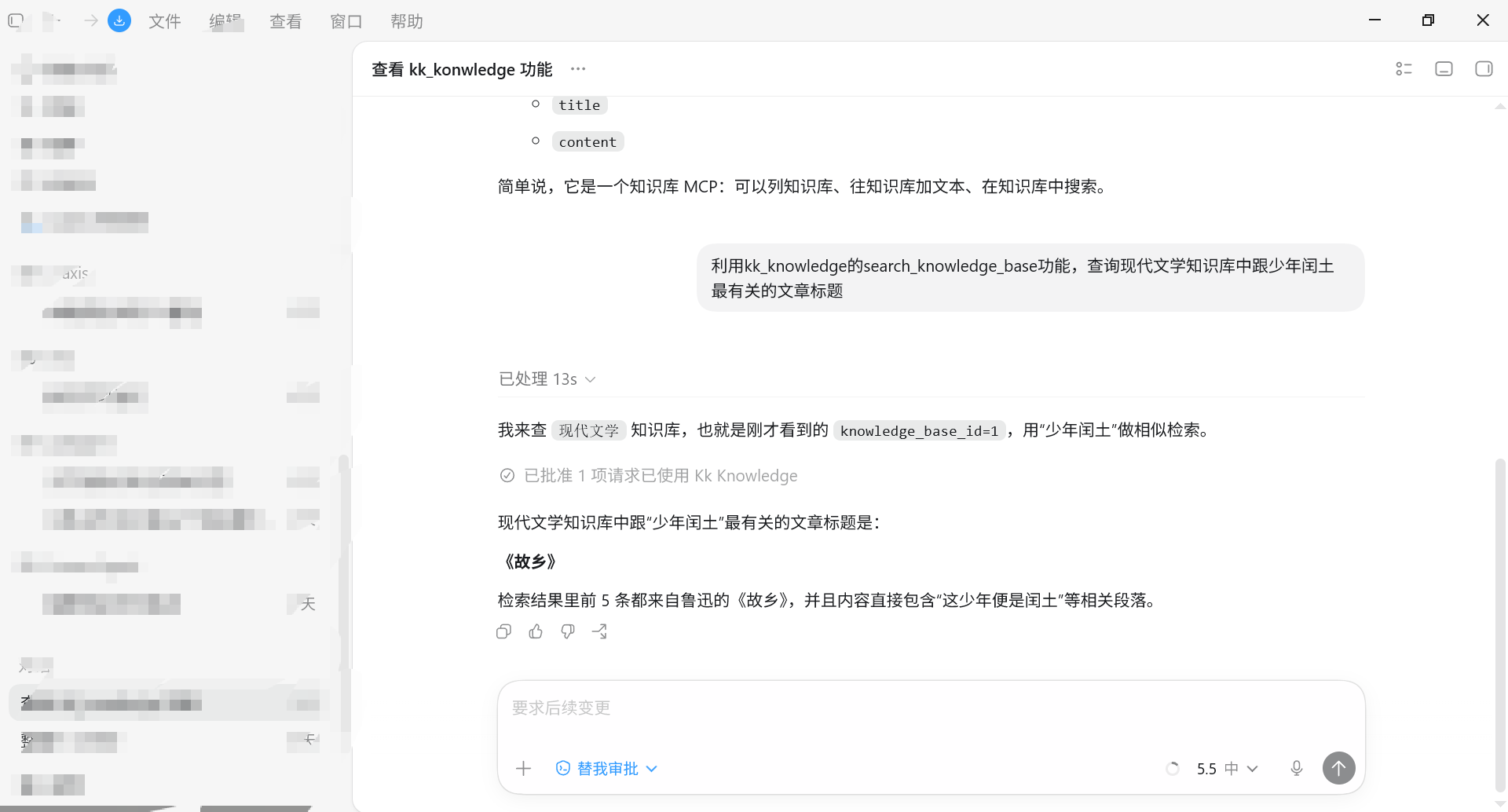This screenshot has width=1508, height=812.
Task: Open the 查看 menu
Action: tap(286, 21)
